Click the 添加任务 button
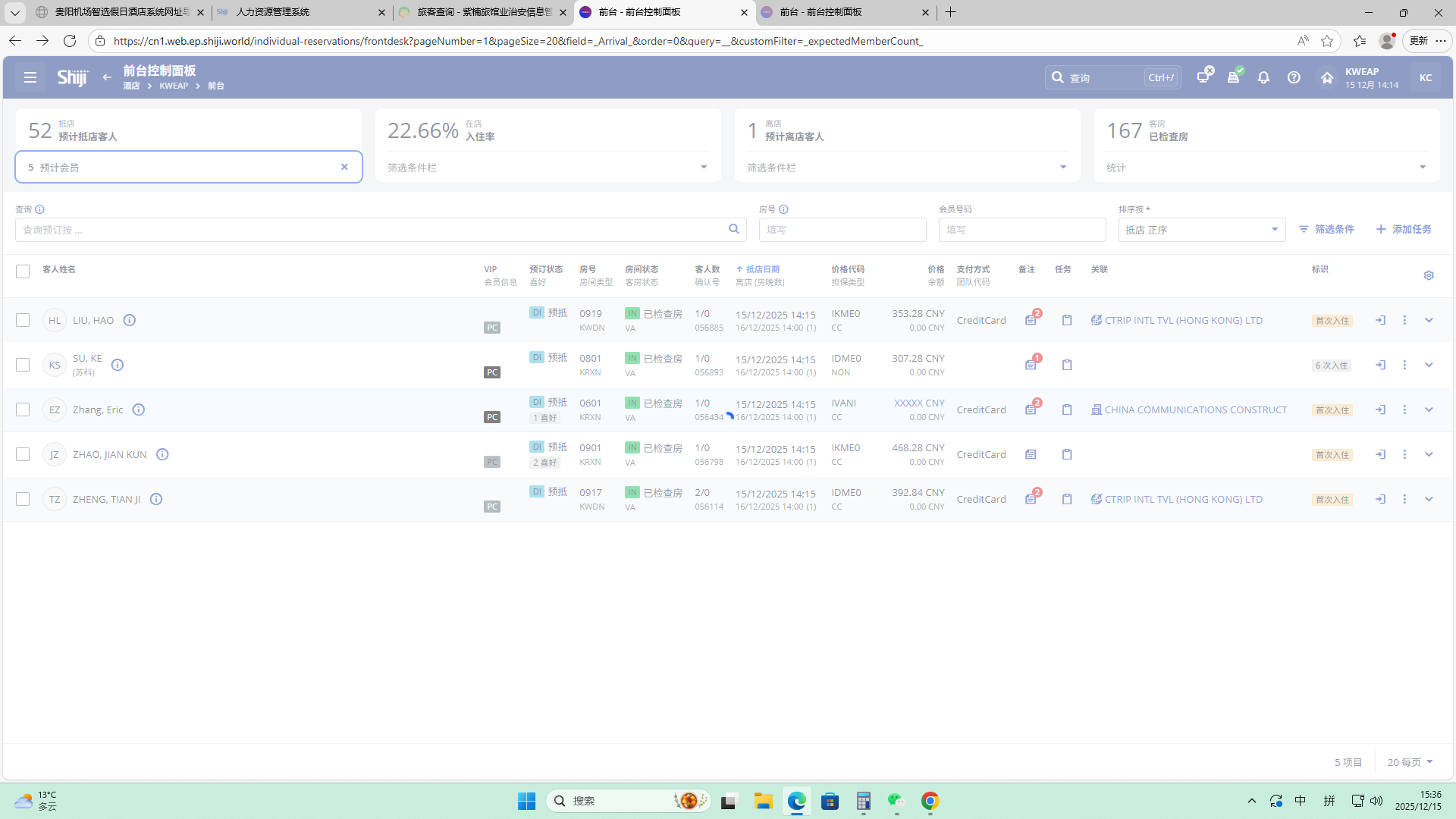This screenshot has height=819, width=1456. pos(1404,229)
